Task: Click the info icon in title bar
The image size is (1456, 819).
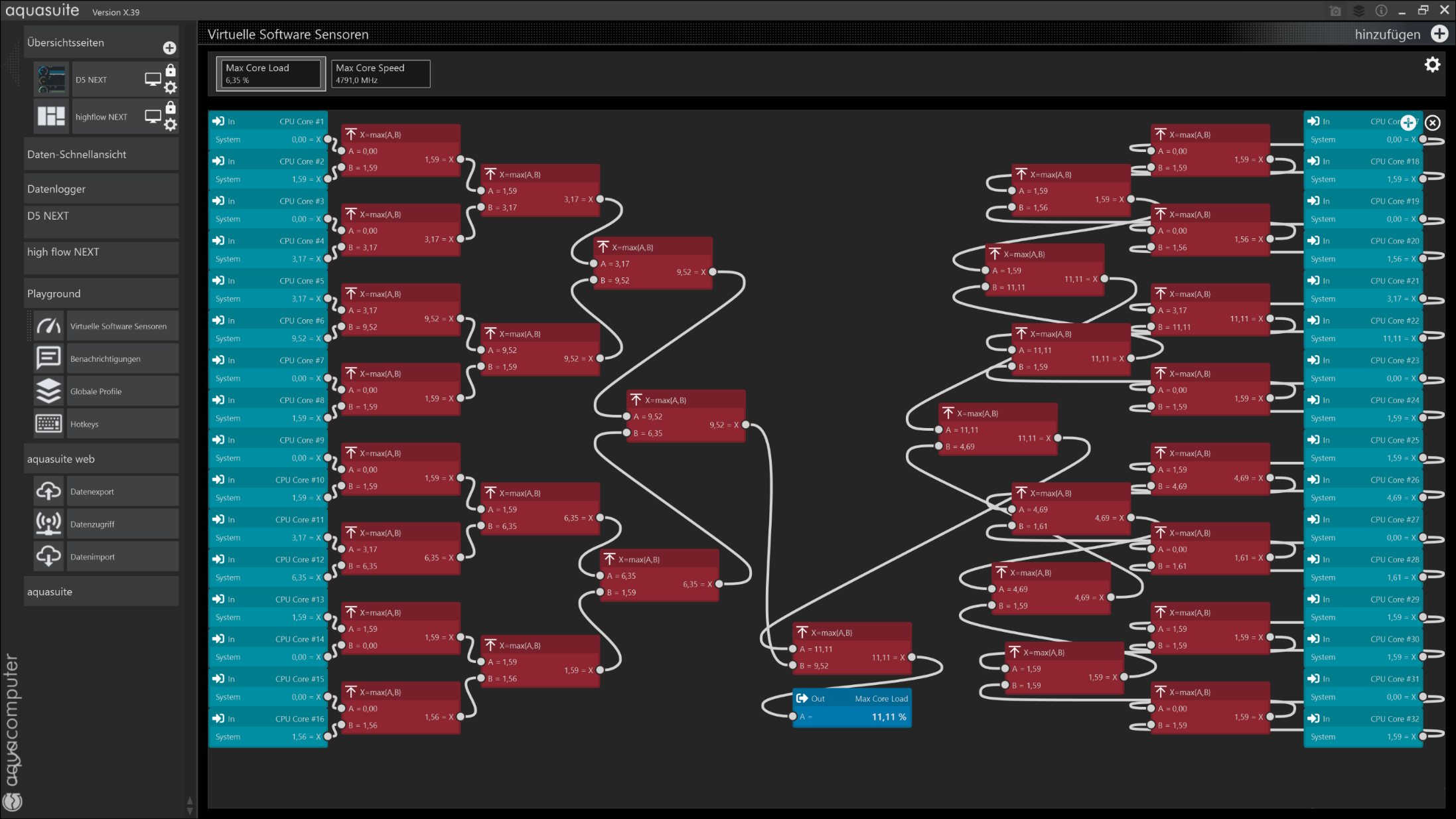Action: [1381, 11]
